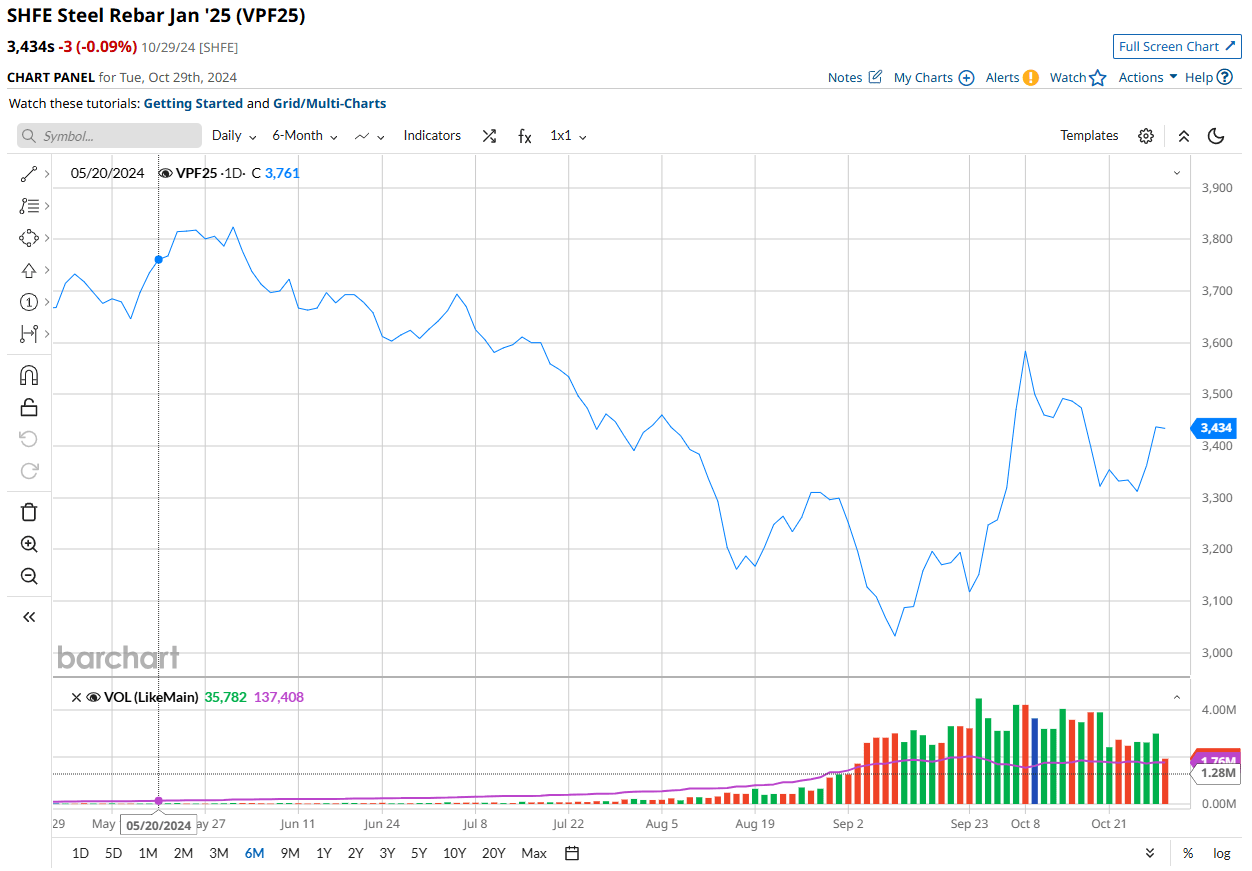This screenshot has height=871, width=1252.
Task: Open the compare symbols tool
Action: pyautogui.click(x=489, y=135)
